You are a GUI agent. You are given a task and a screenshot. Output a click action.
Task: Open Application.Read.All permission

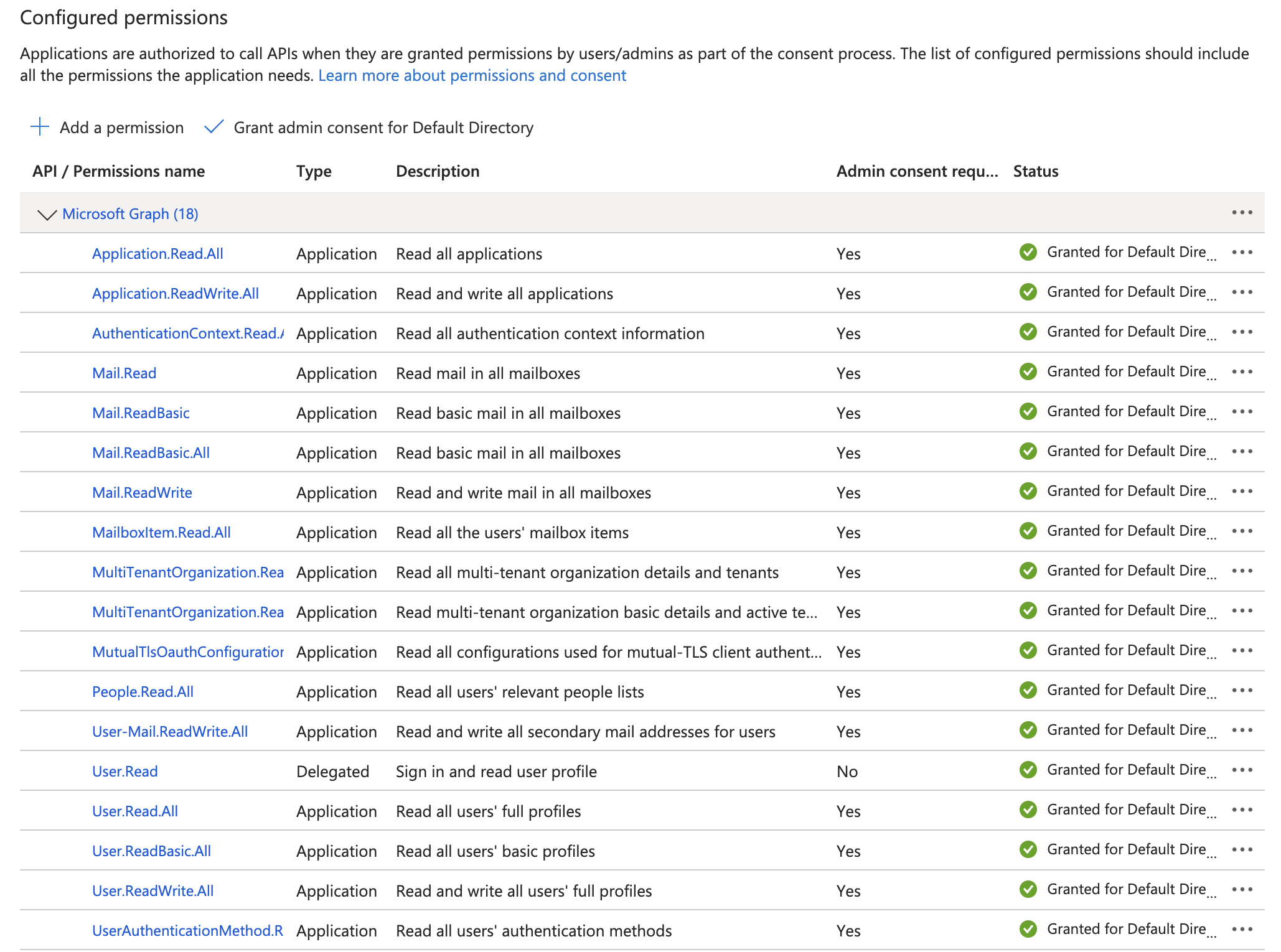click(157, 254)
